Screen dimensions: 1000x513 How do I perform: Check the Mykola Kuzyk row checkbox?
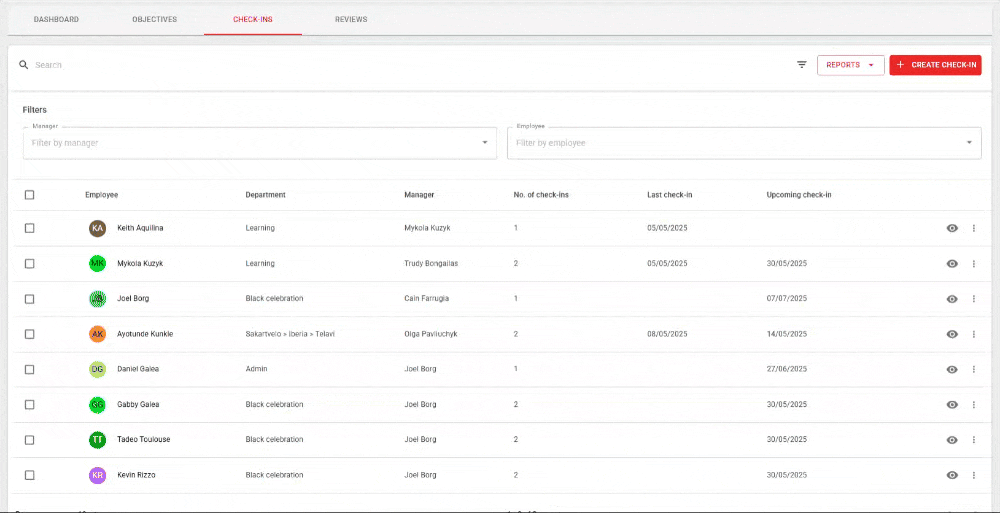tap(29, 264)
